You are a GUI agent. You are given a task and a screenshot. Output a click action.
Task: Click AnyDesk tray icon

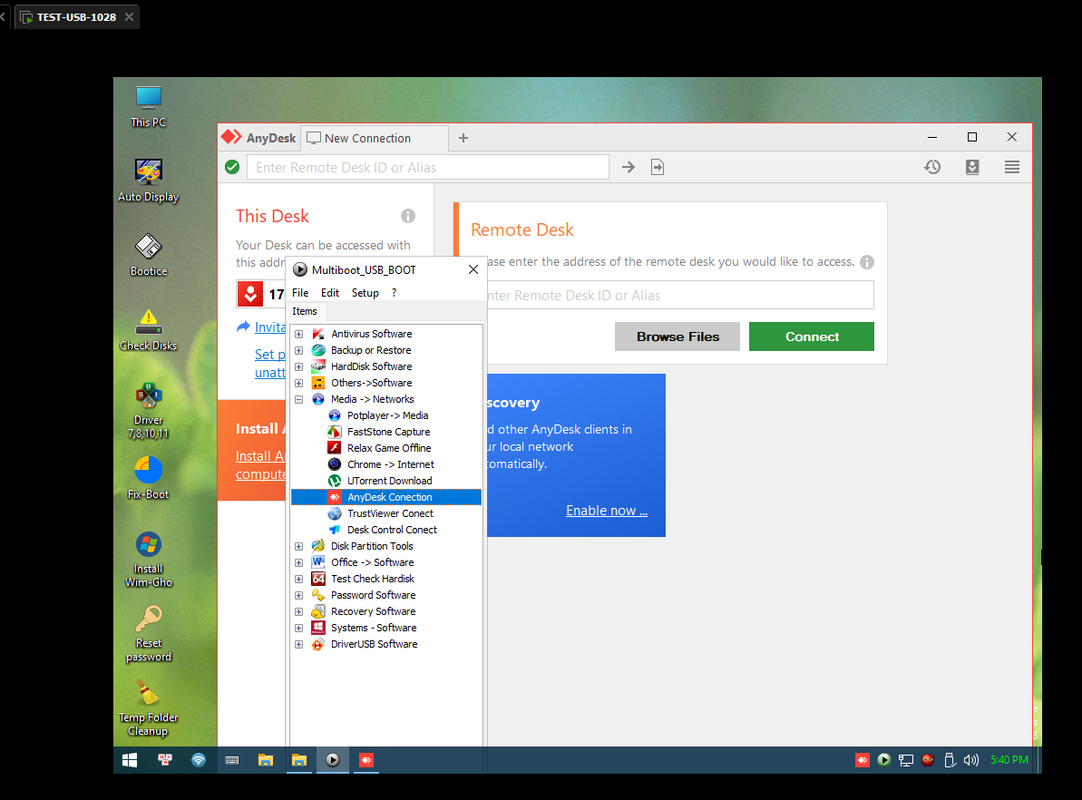tap(862, 760)
